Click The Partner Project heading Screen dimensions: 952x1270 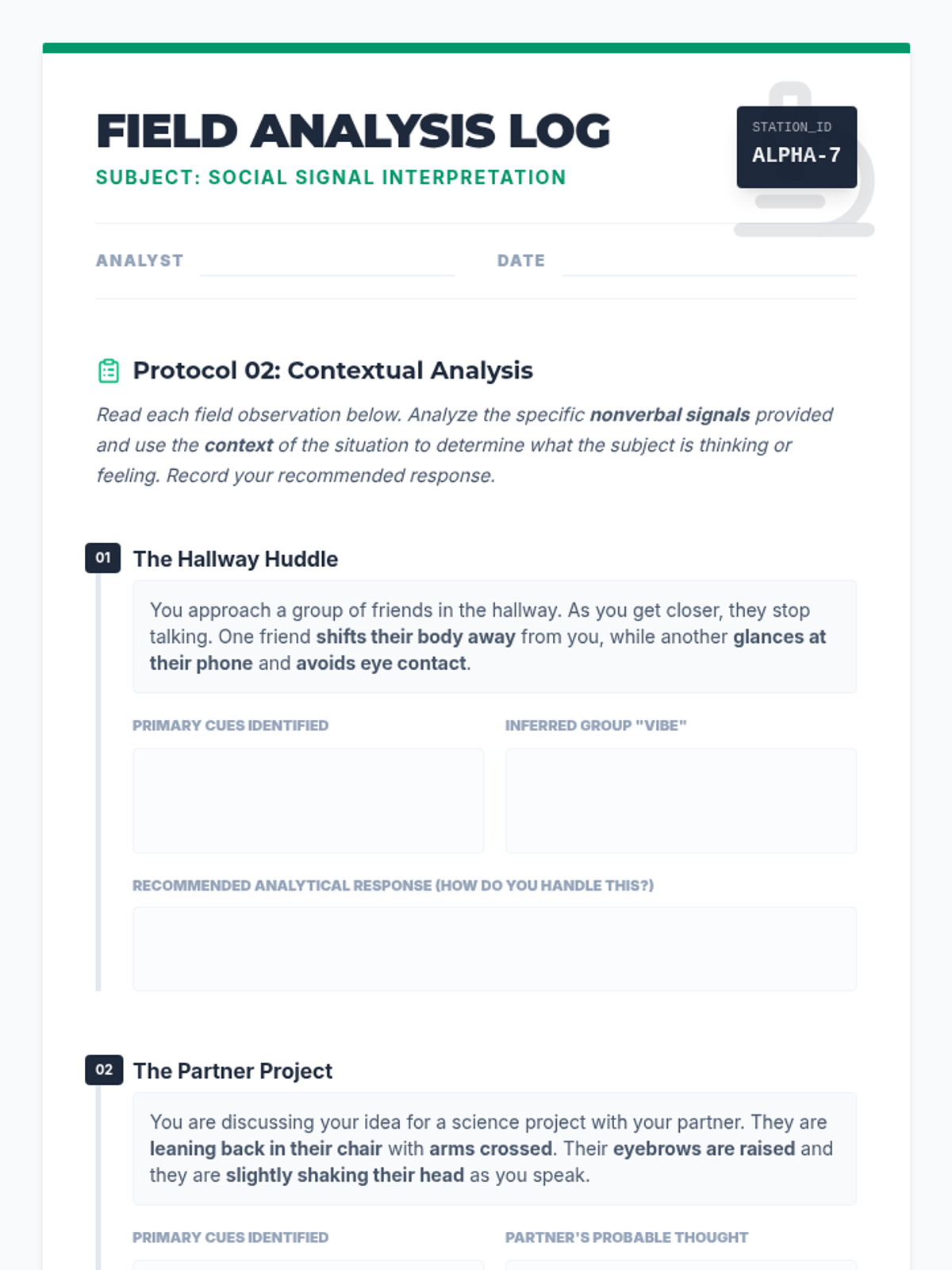[x=232, y=1071]
